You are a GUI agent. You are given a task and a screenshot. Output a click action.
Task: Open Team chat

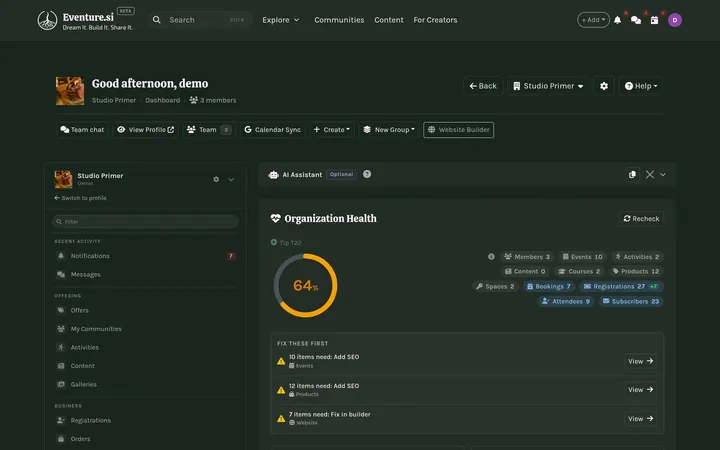coord(82,130)
